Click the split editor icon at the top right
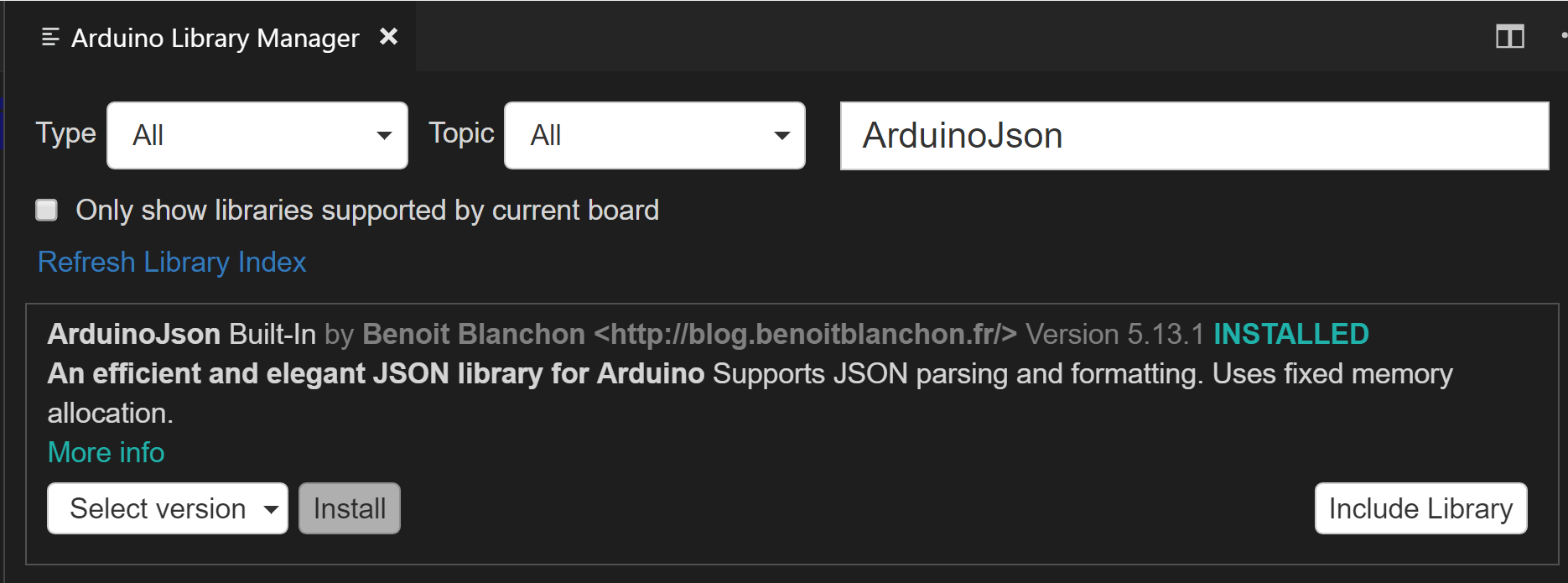The width and height of the screenshot is (1568, 583). (1508, 36)
